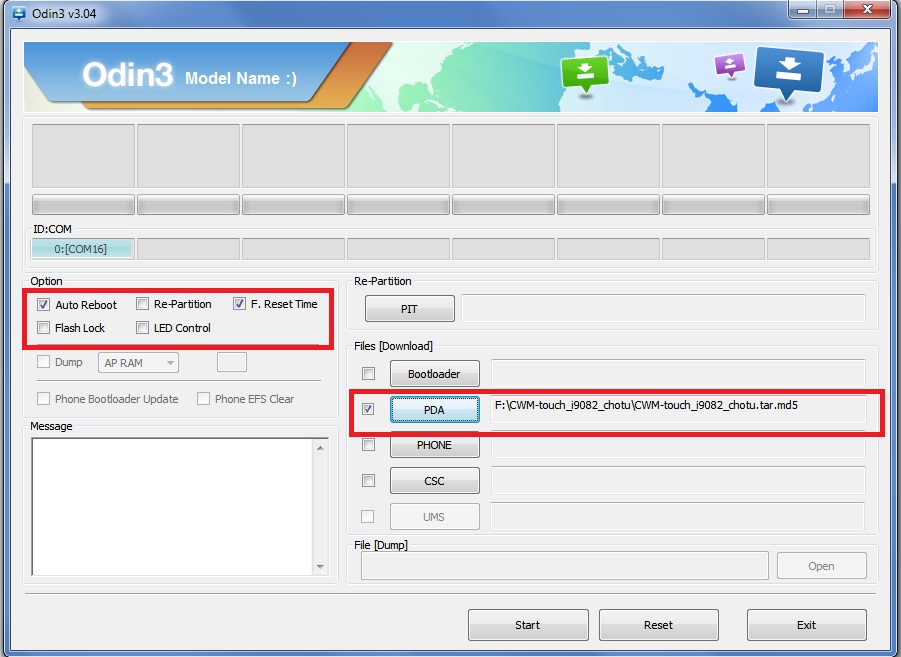Viewport: 901px width, 657px height.
Task: Click the green download icon in banner
Action: 584,74
